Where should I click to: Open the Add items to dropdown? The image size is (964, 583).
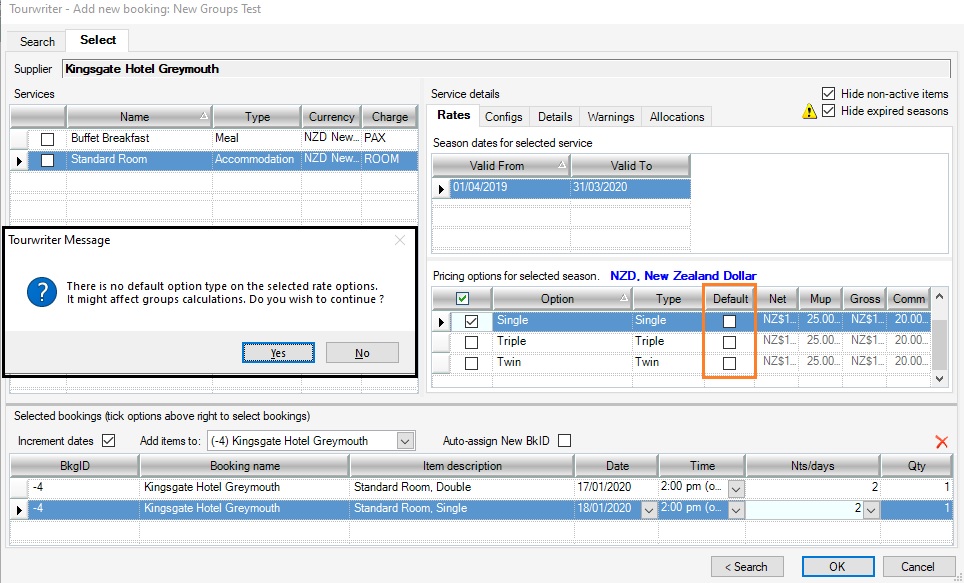tap(404, 441)
